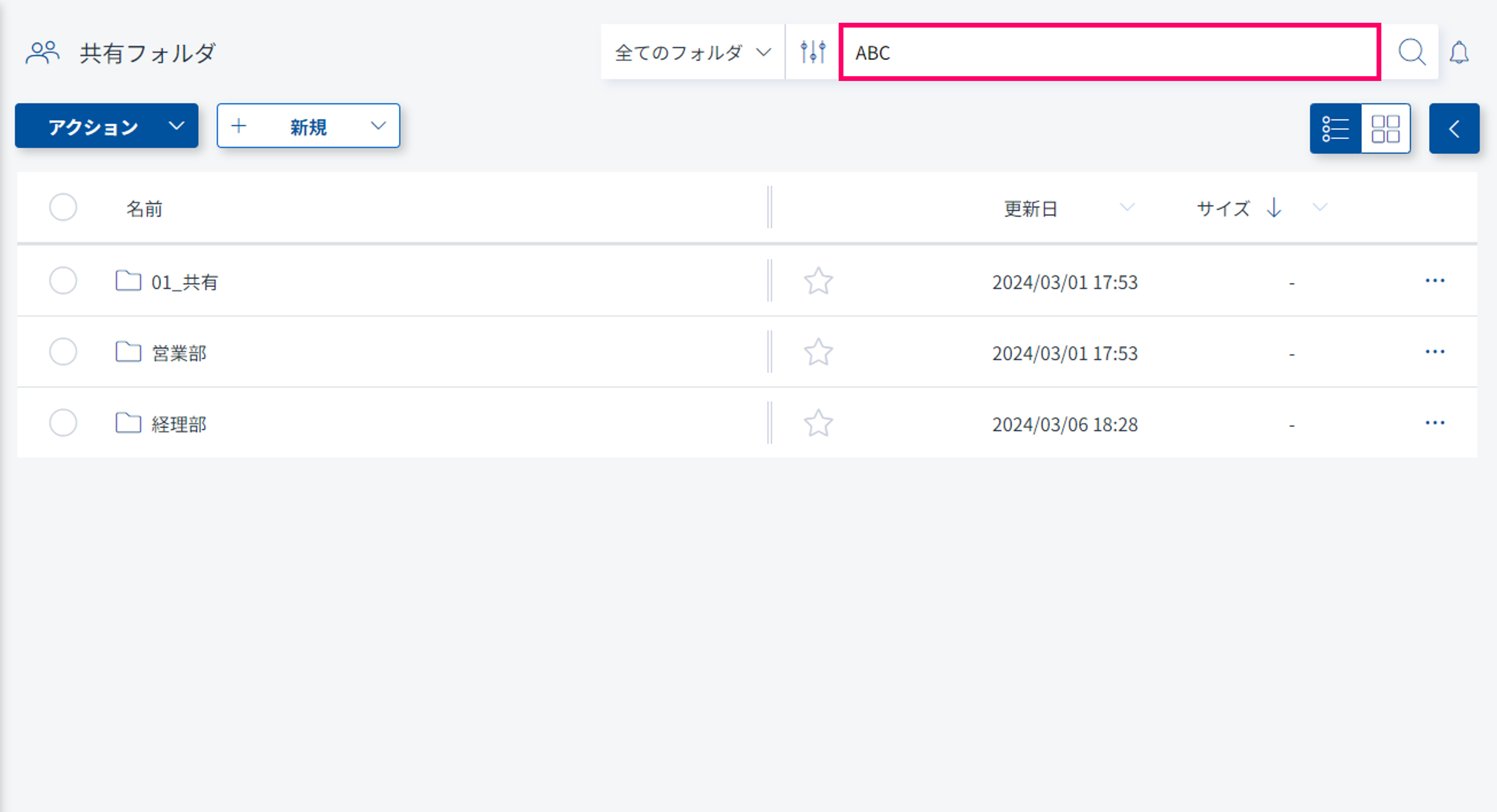The width and height of the screenshot is (1497, 812).
Task: Expand the 更新日 column chevron
Action: click(1127, 208)
